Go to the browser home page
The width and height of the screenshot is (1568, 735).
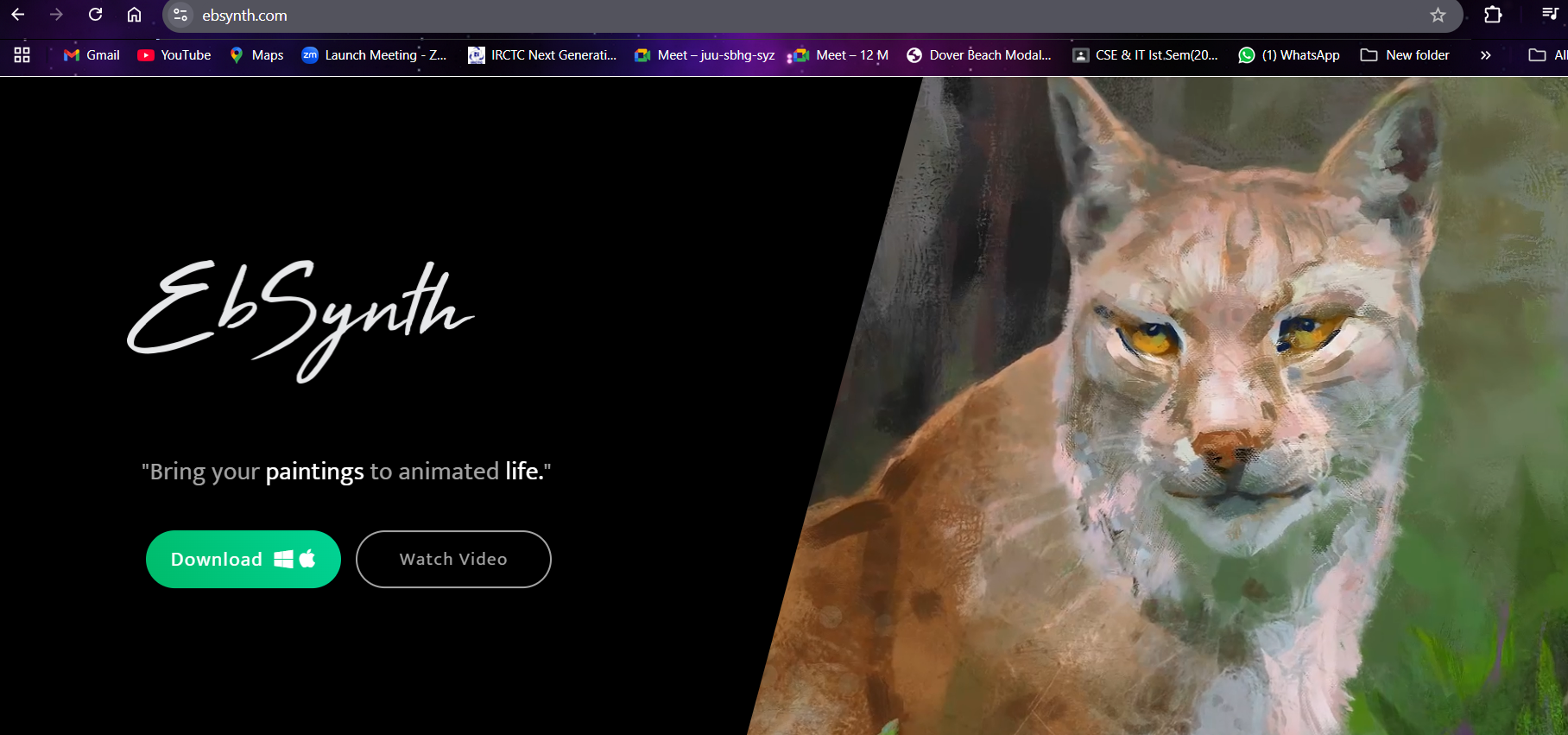click(134, 15)
